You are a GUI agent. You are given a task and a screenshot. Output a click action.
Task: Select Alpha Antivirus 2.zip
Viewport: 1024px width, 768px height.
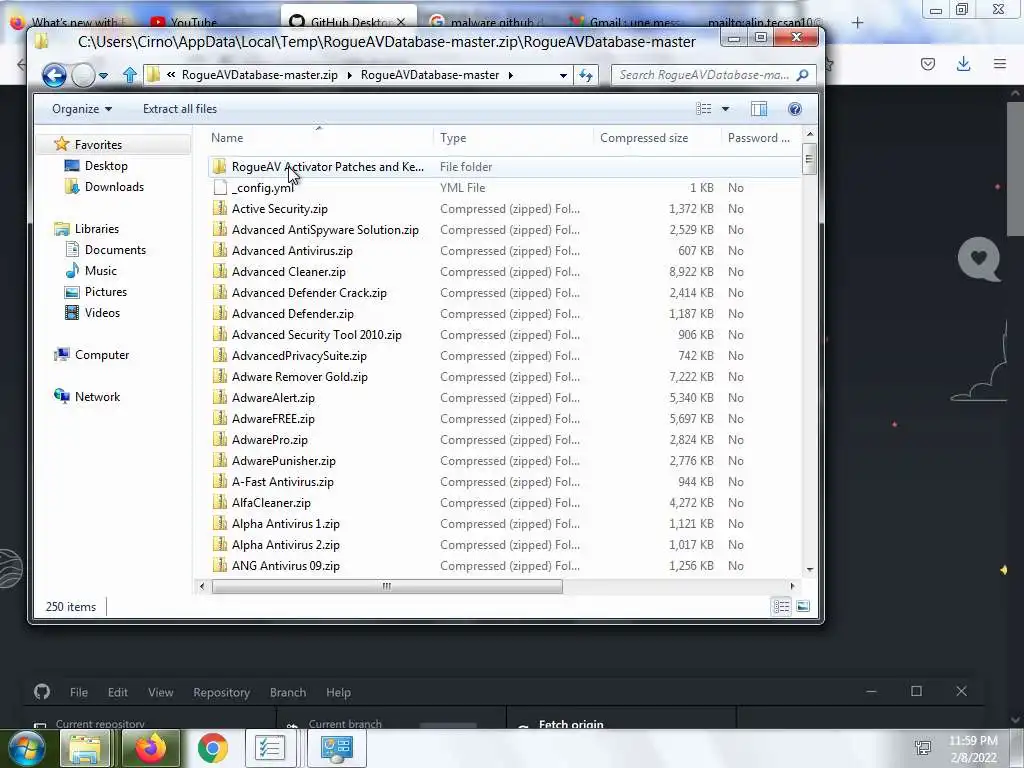(285, 545)
